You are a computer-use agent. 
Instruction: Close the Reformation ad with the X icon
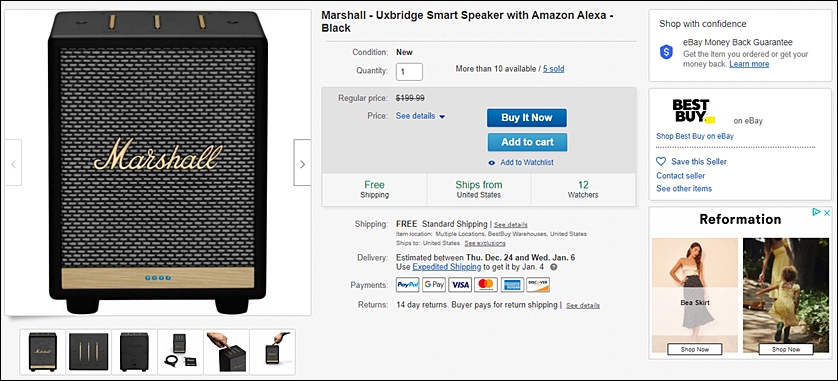click(826, 212)
